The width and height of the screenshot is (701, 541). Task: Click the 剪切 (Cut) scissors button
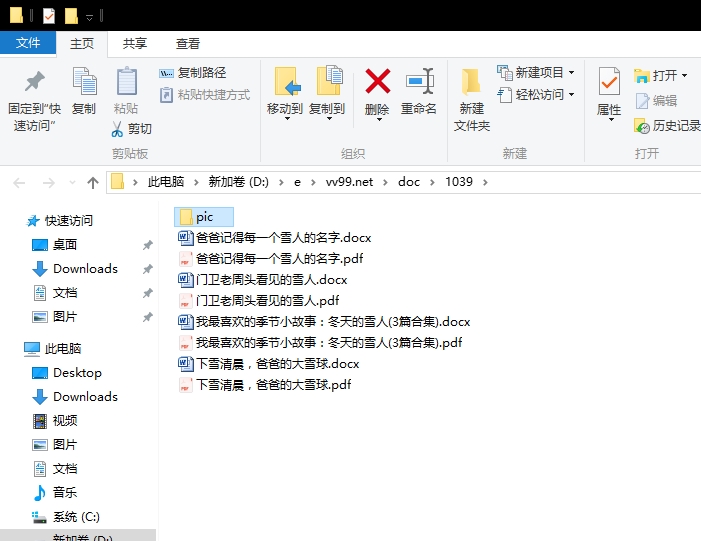131,129
